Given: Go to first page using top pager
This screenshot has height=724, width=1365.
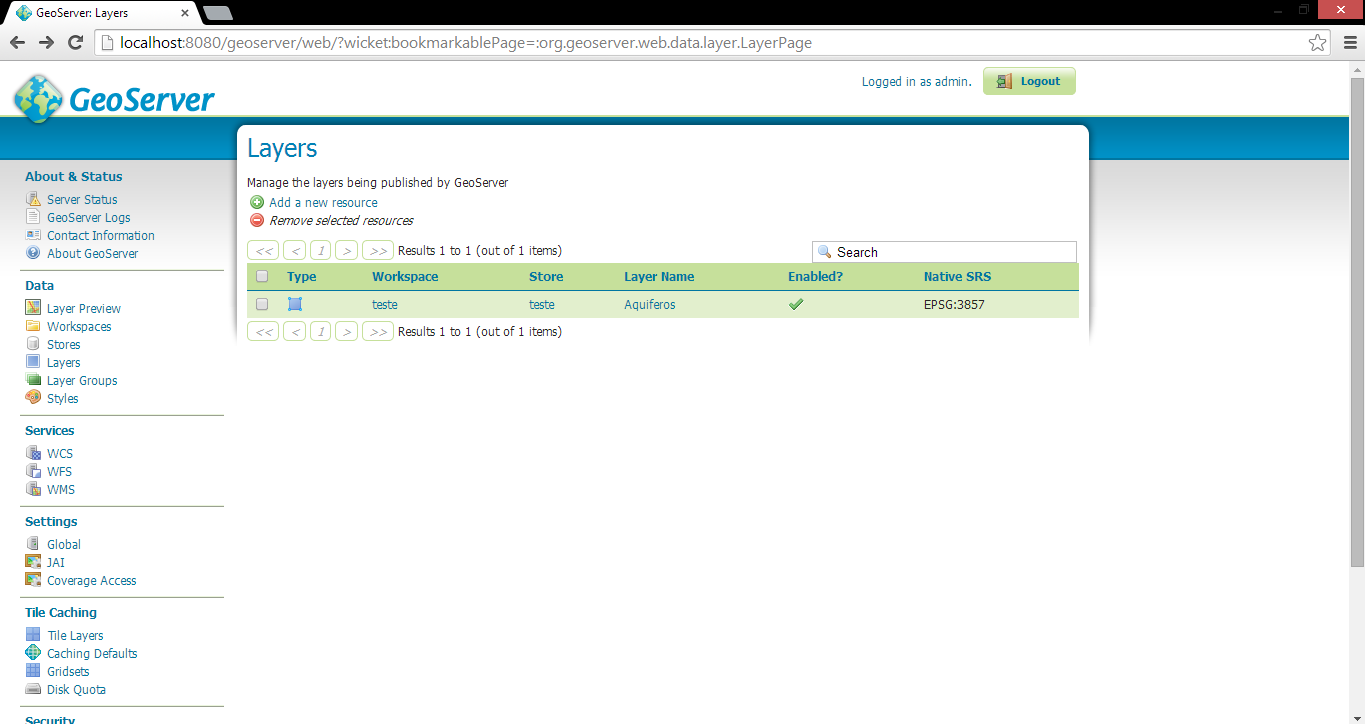Looking at the screenshot, I should pos(263,251).
